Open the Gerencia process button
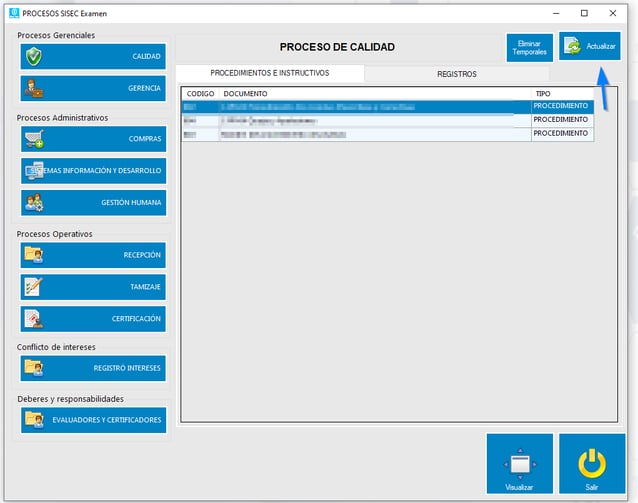This screenshot has width=638, height=503. [x=93, y=88]
